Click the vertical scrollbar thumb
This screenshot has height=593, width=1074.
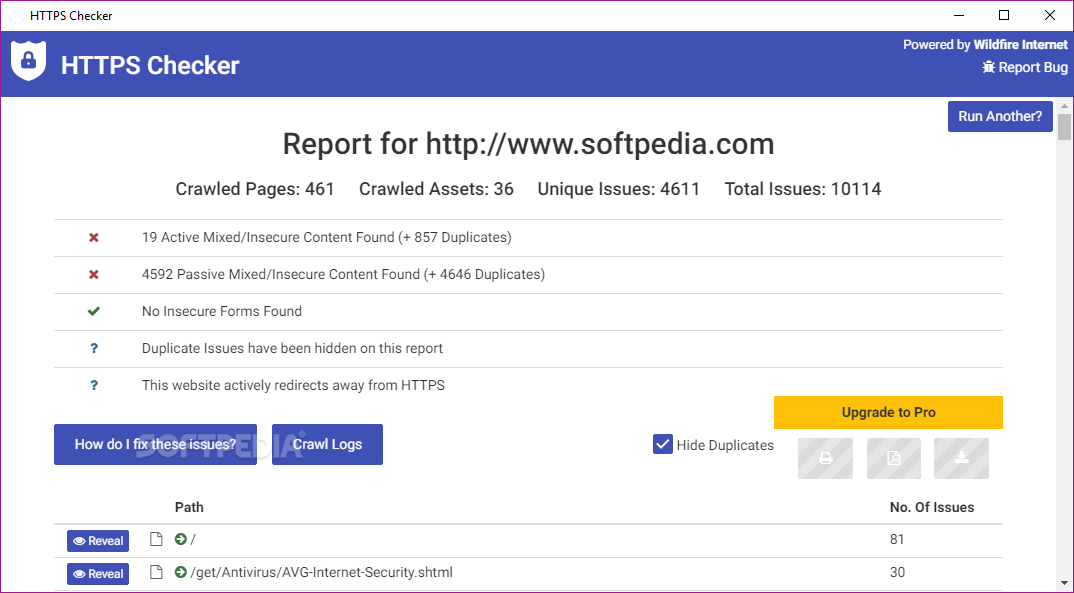click(x=1064, y=127)
